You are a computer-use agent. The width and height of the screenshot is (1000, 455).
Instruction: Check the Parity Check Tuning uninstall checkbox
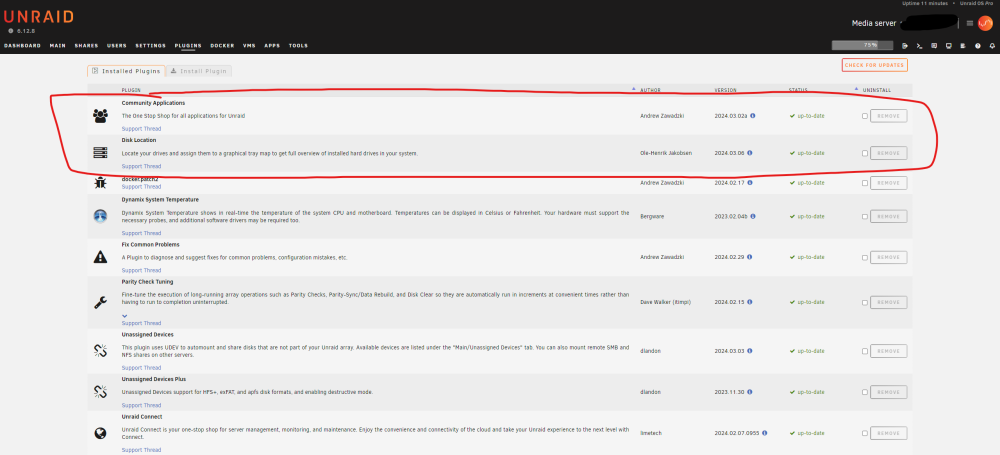[x=865, y=302]
